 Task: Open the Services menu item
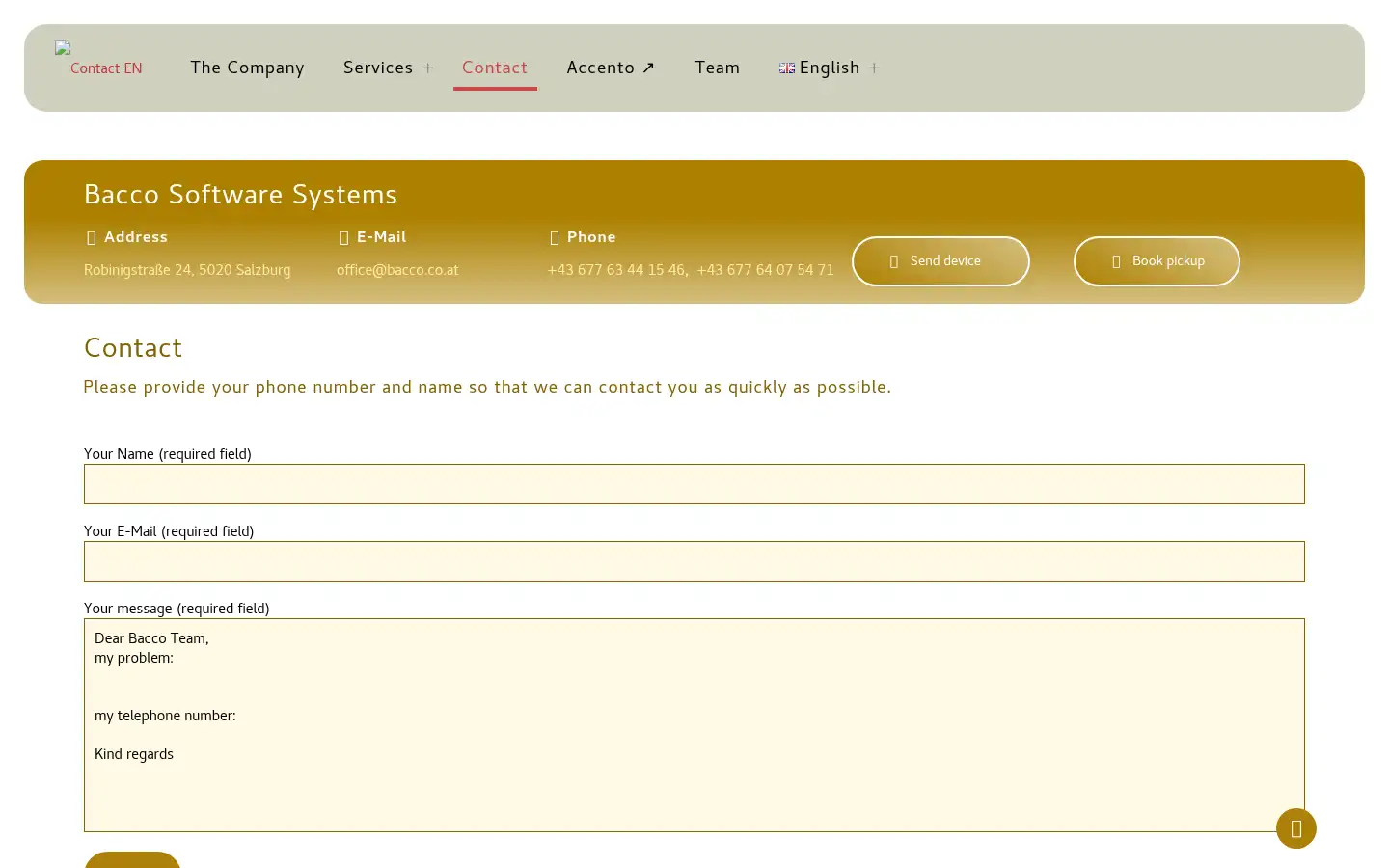pyautogui.click(x=378, y=68)
